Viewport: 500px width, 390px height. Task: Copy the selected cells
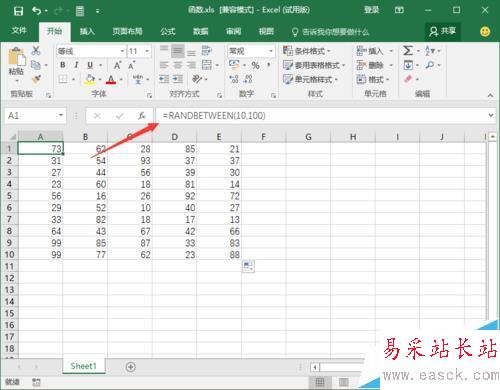(x=36, y=65)
